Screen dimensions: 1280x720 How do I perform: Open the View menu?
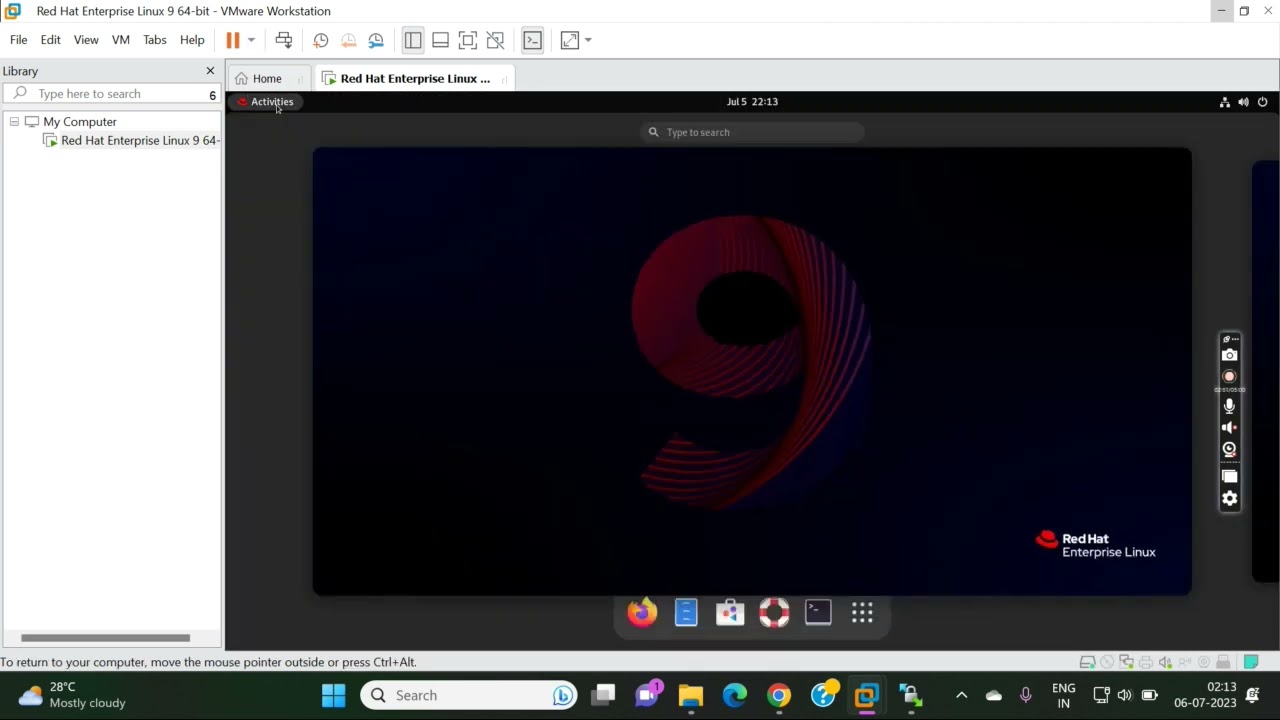click(86, 40)
